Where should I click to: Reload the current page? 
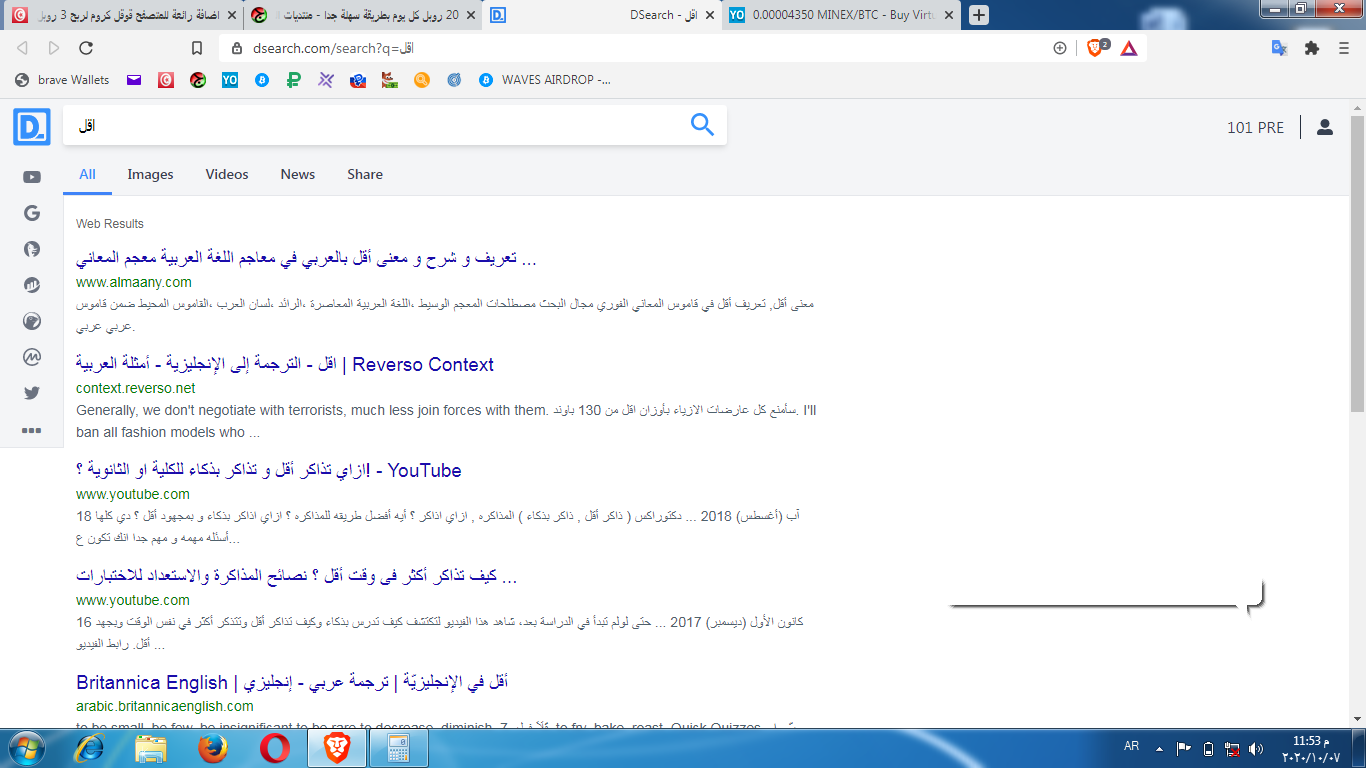coord(86,48)
